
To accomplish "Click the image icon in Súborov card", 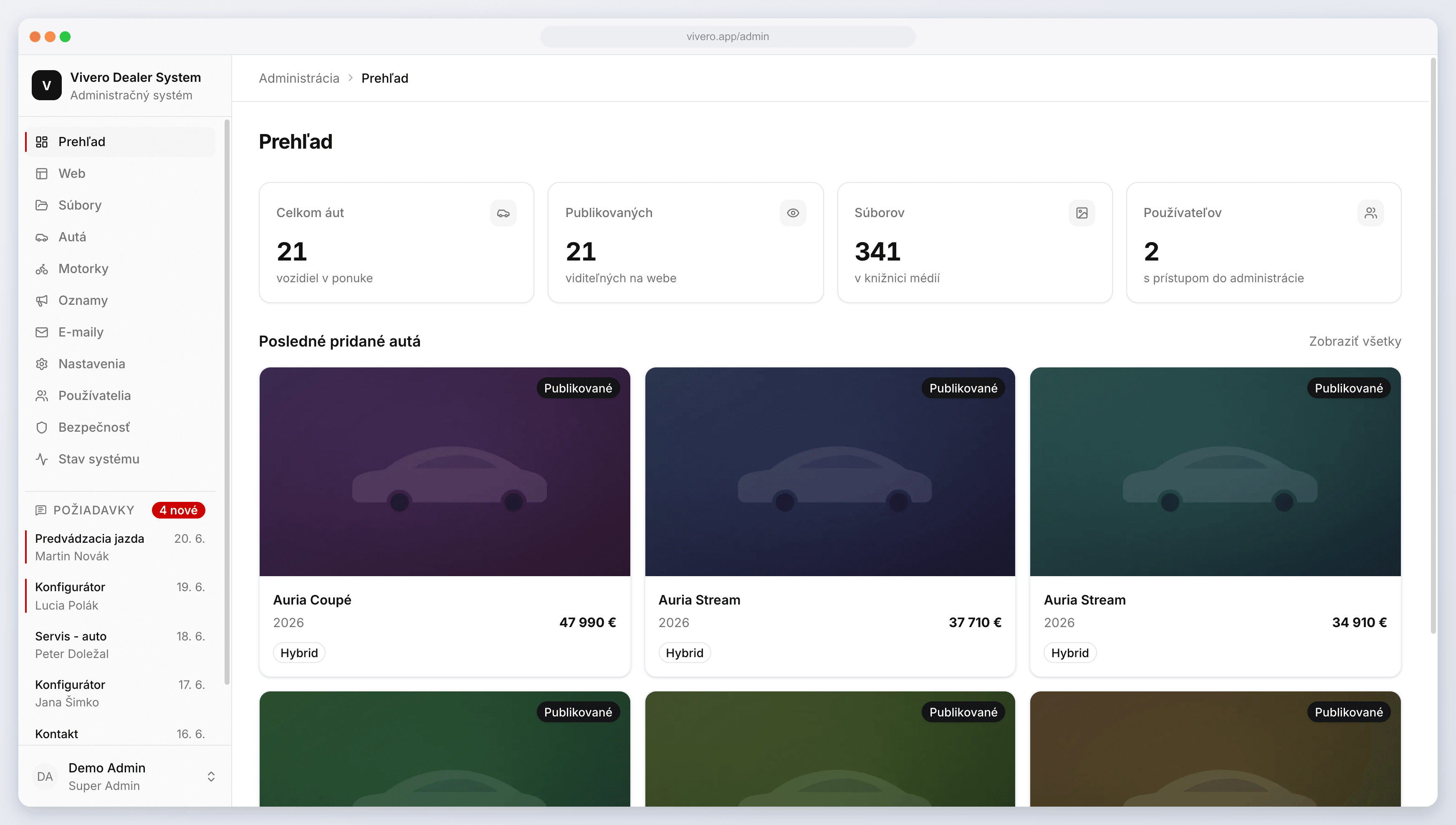I will [x=1082, y=213].
